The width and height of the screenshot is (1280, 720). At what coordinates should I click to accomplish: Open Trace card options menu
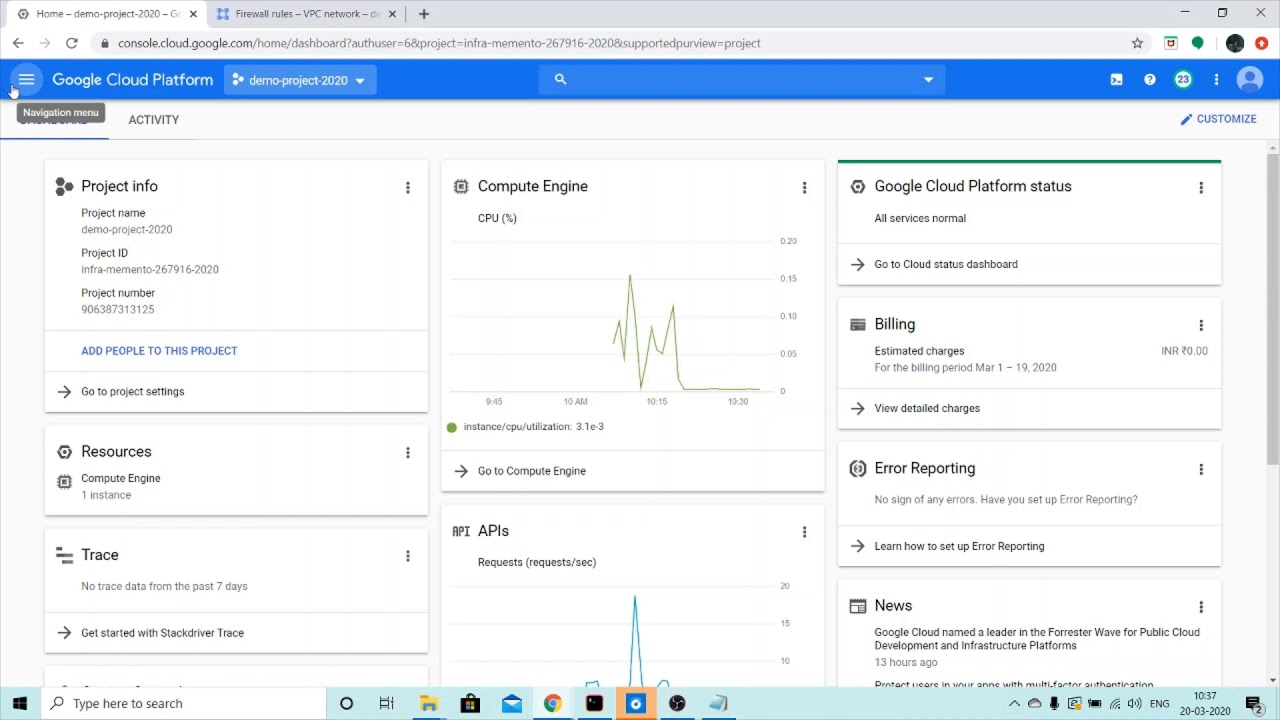407,556
